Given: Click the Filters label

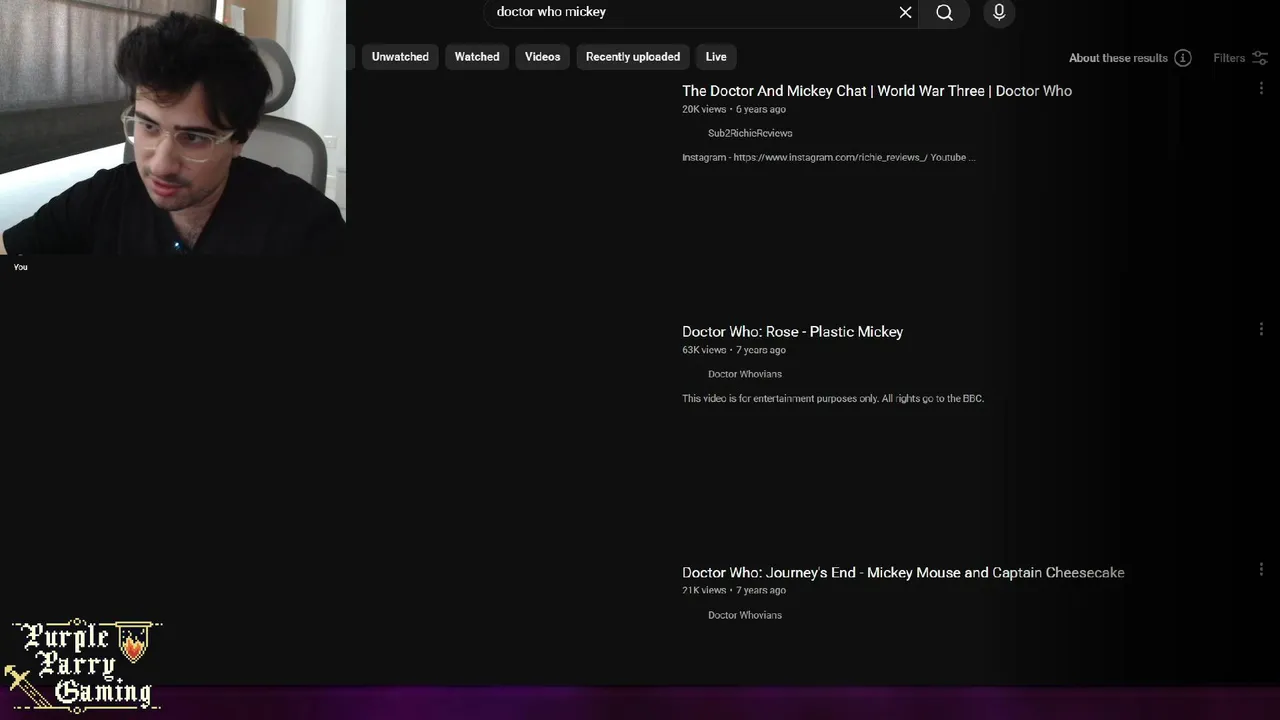Looking at the screenshot, I should click(x=1229, y=58).
